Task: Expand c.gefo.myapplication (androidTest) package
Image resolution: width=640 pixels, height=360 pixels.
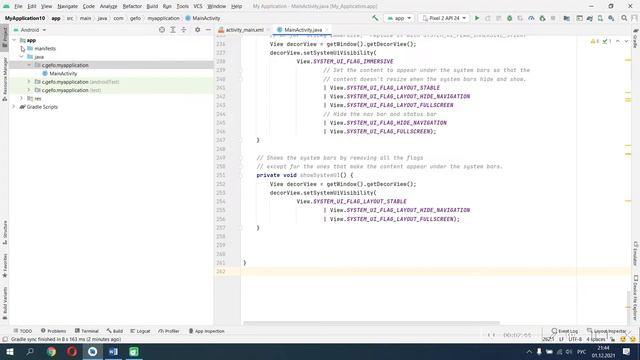Action: (29, 82)
